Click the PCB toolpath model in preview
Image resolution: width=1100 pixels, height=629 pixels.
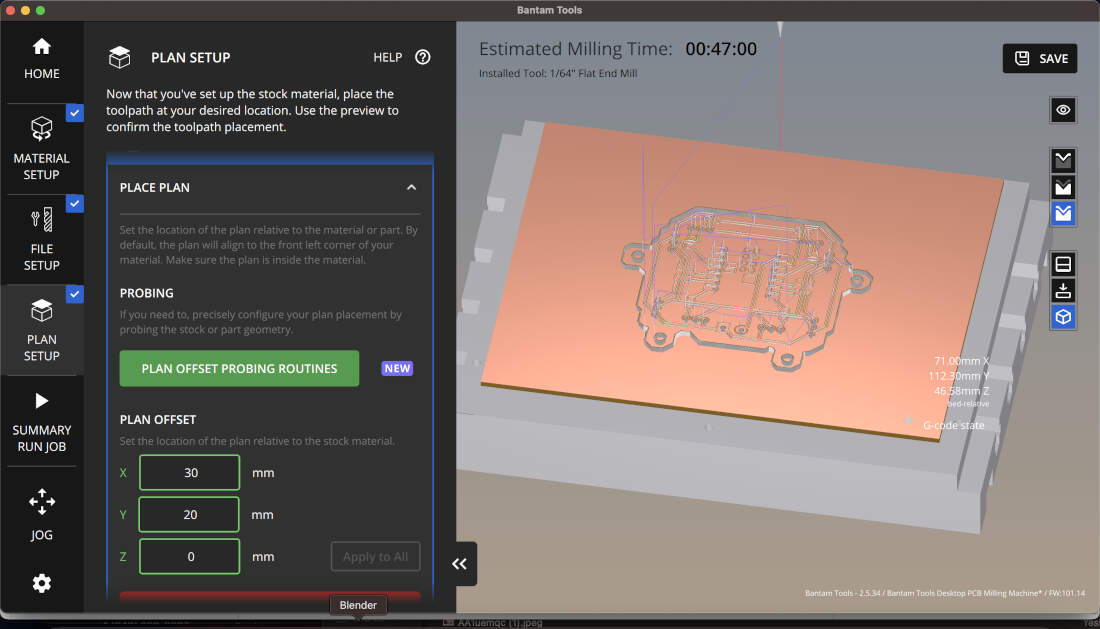coord(745,288)
